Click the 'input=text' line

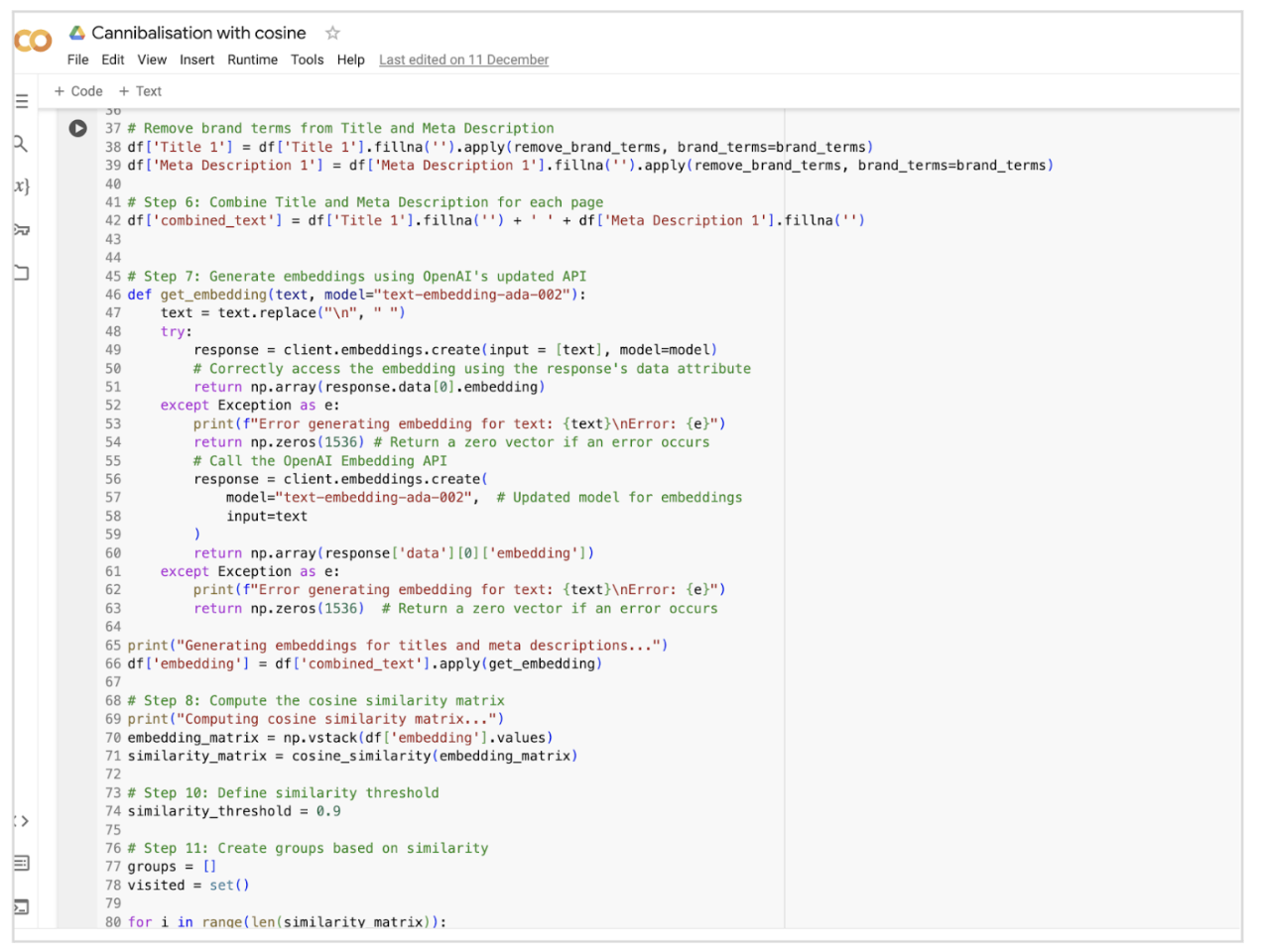pyautogui.click(x=267, y=516)
